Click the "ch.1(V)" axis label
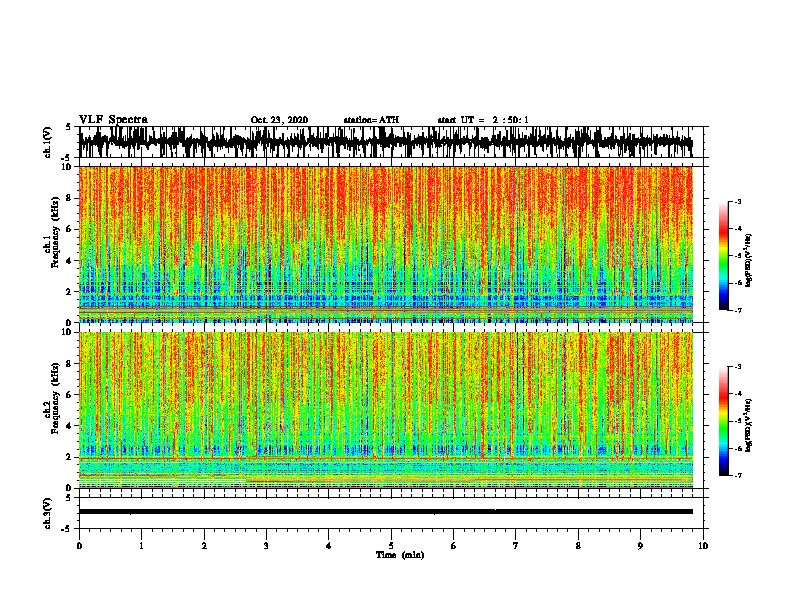 tap(48, 142)
